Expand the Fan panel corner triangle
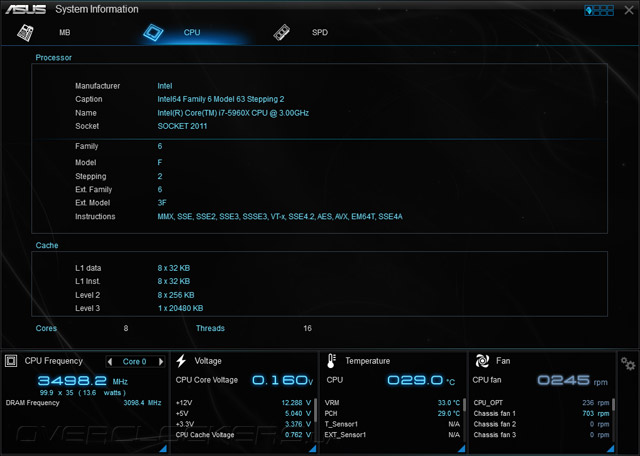The height and width of the screenshot is (456, 640). 611,449
